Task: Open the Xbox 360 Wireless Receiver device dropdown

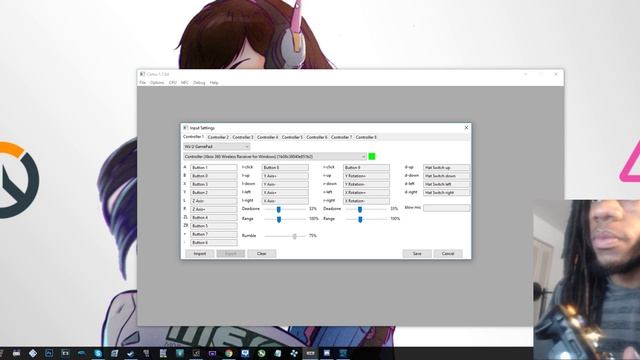Action: point(275,156)
